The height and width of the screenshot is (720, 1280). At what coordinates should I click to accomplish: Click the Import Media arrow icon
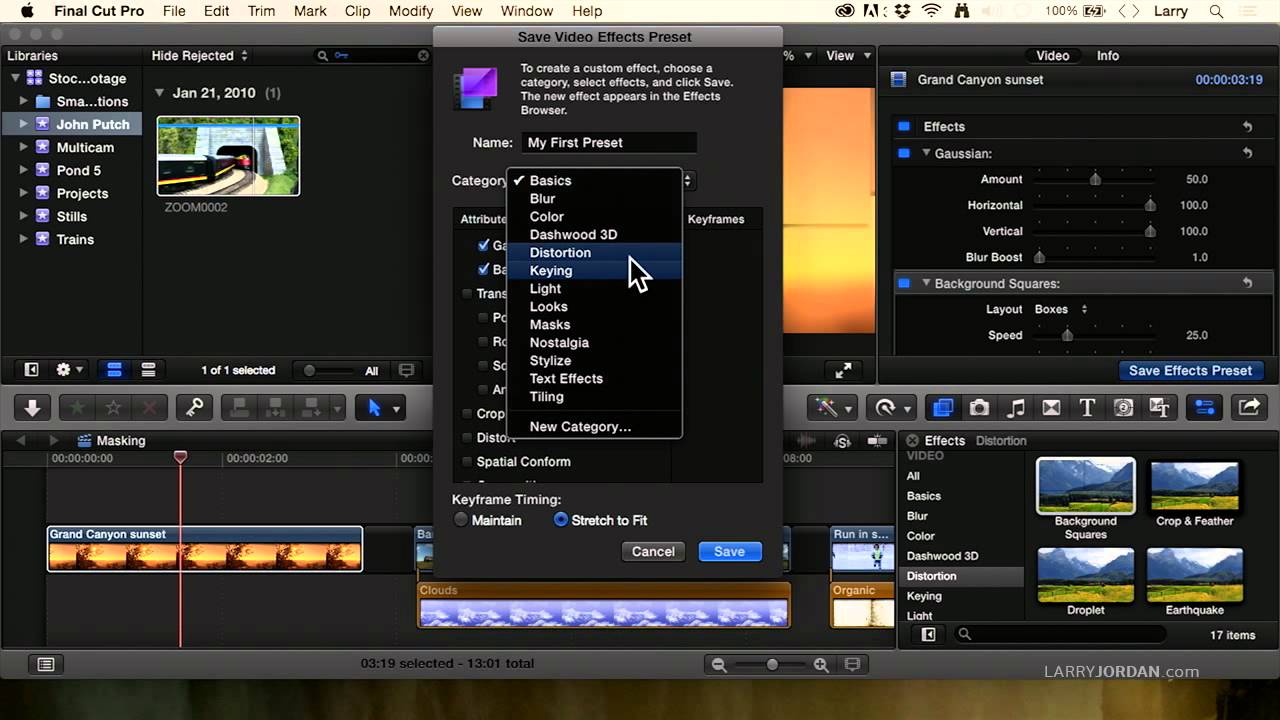32,407
